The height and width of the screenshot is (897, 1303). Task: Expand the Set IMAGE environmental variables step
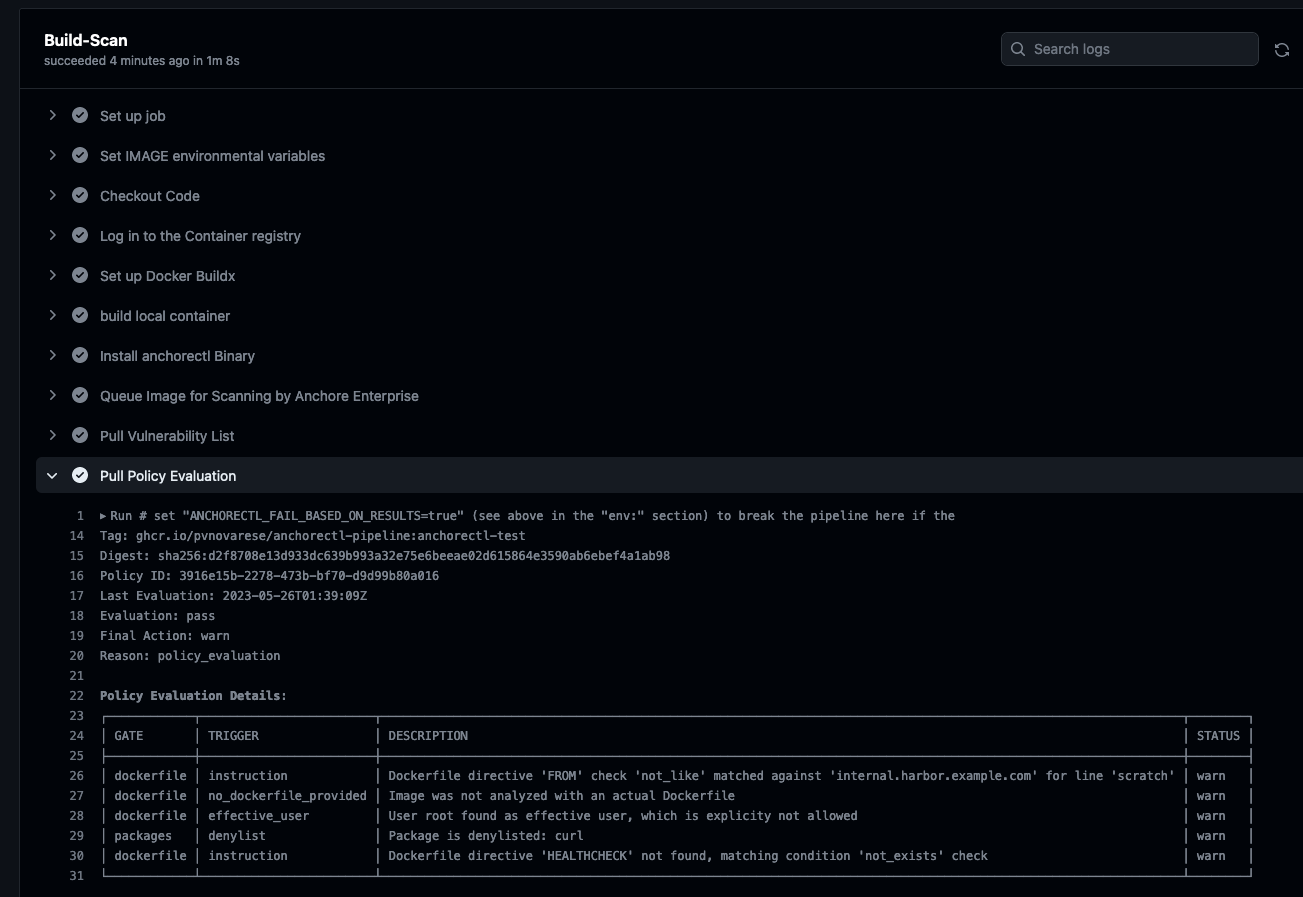(x=53, y=156)
